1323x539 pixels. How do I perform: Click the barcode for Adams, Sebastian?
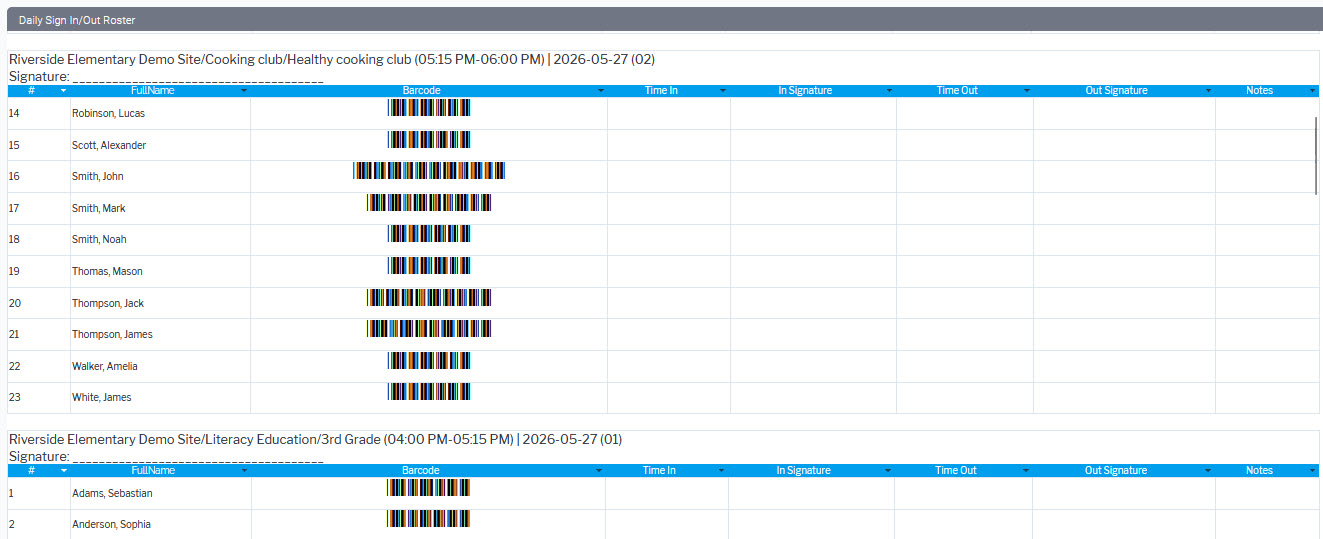428,488
